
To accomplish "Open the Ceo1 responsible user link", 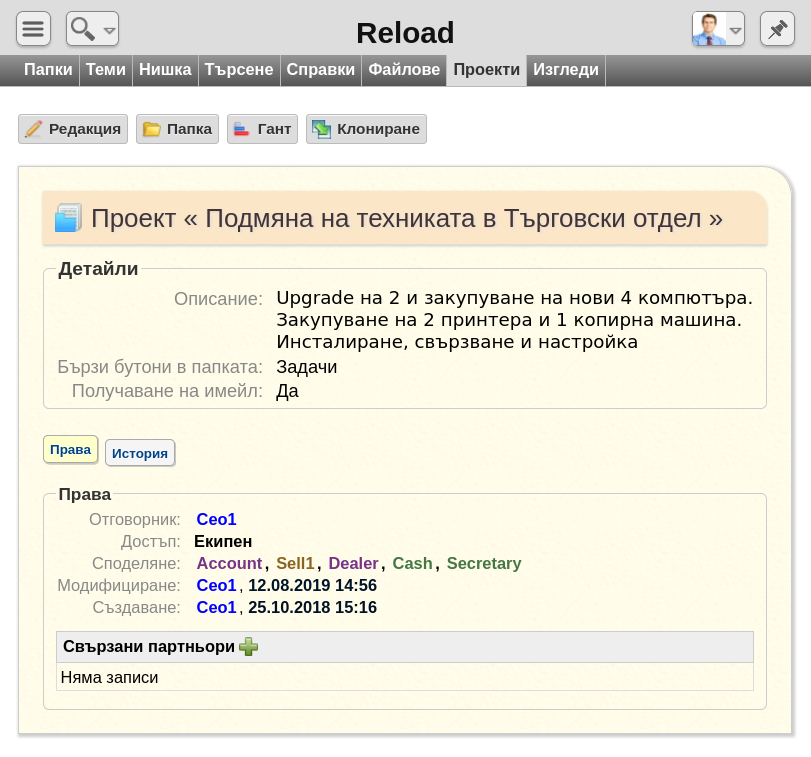I will pos(216,519).
